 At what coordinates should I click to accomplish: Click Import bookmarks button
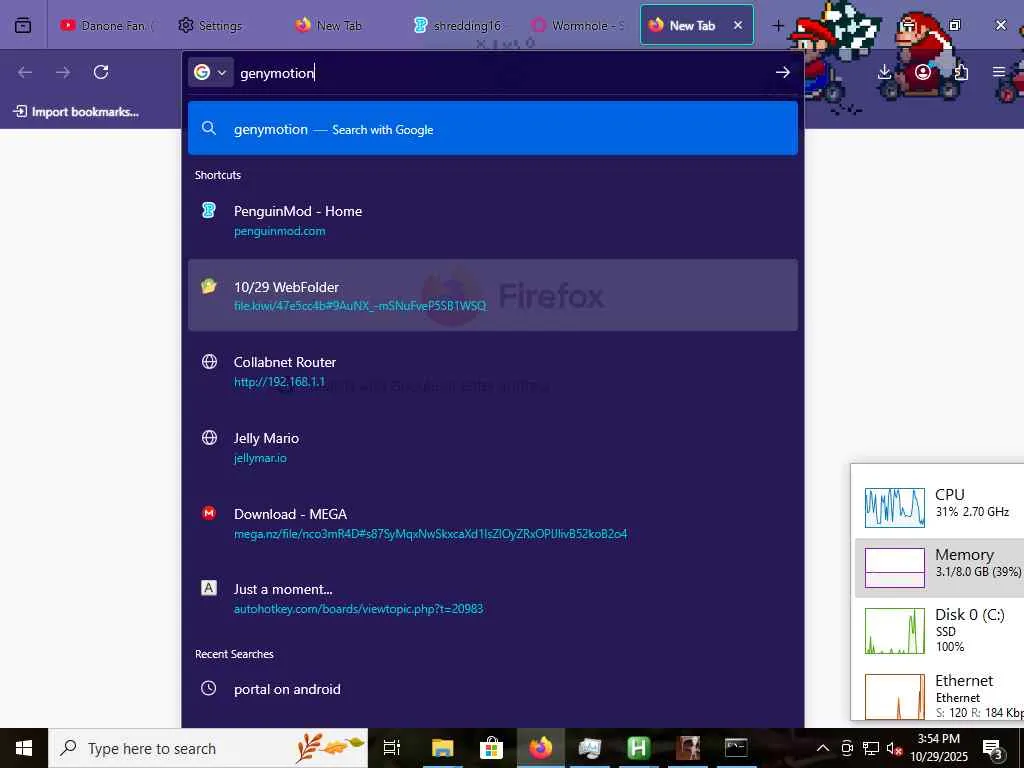[76, 112]
